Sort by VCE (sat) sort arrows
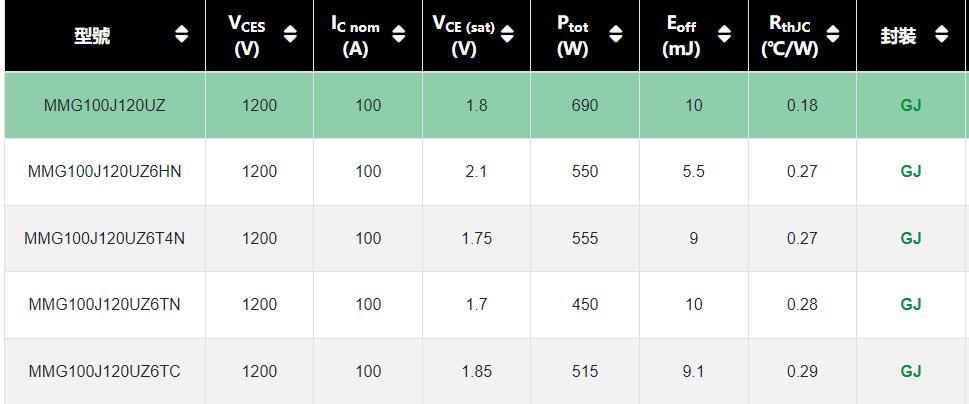The width and height of the screenshot is (969, 404). (507, 35)
